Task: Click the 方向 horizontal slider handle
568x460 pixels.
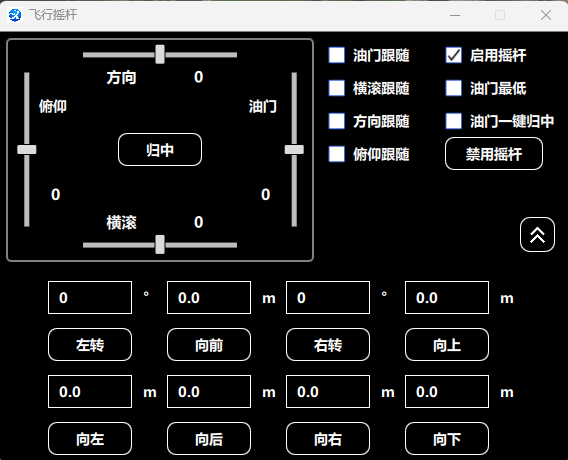Action: tap(160, 54)
